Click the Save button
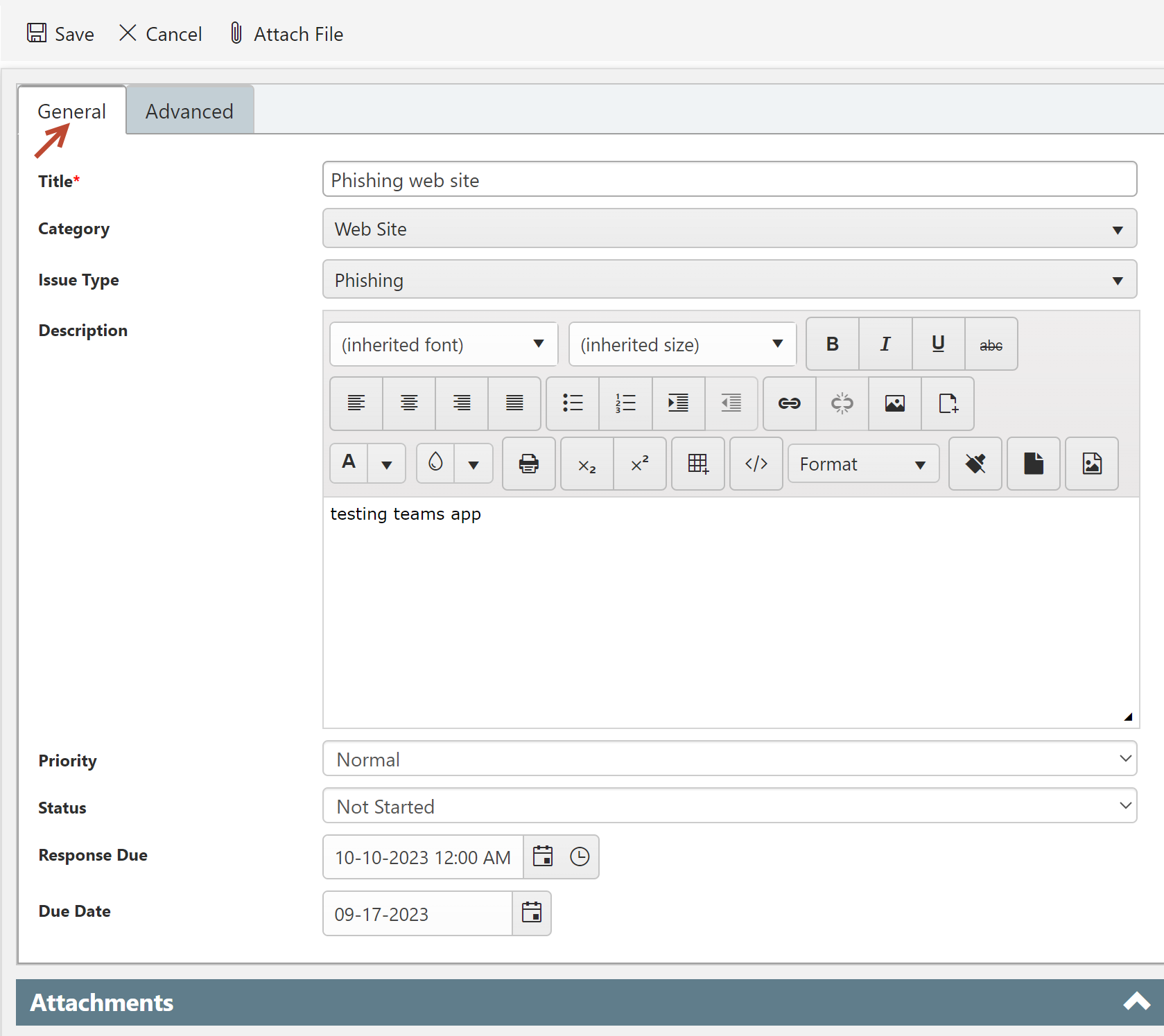 [61, 34]
